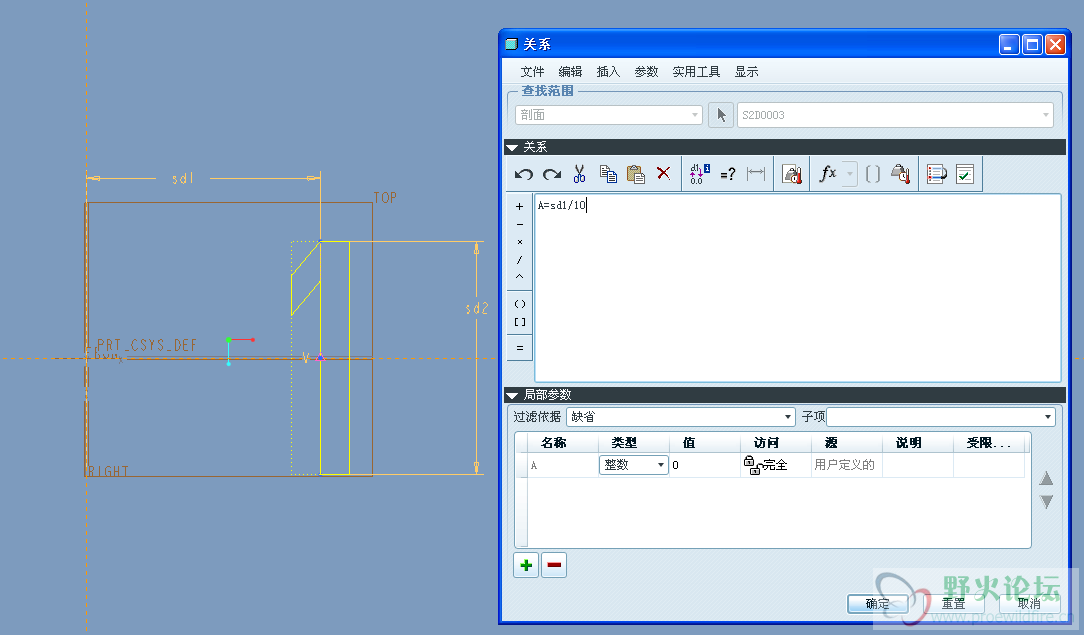Select the PRT_CSYS_DEF label in sketch
Viewport: 1084px width, 635px height.
coord(147,345)
